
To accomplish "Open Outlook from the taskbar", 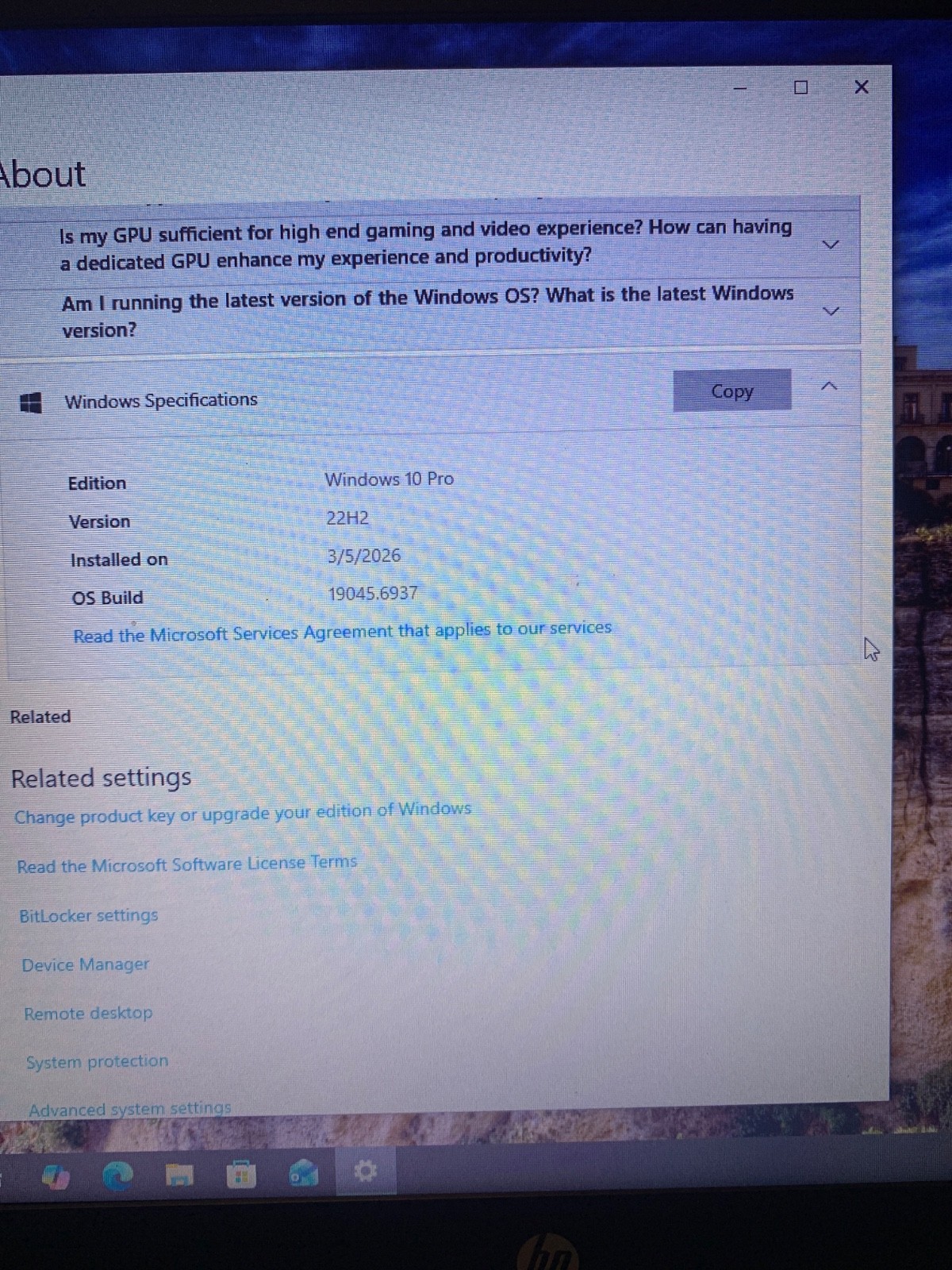I will [x=303, y=1173].
